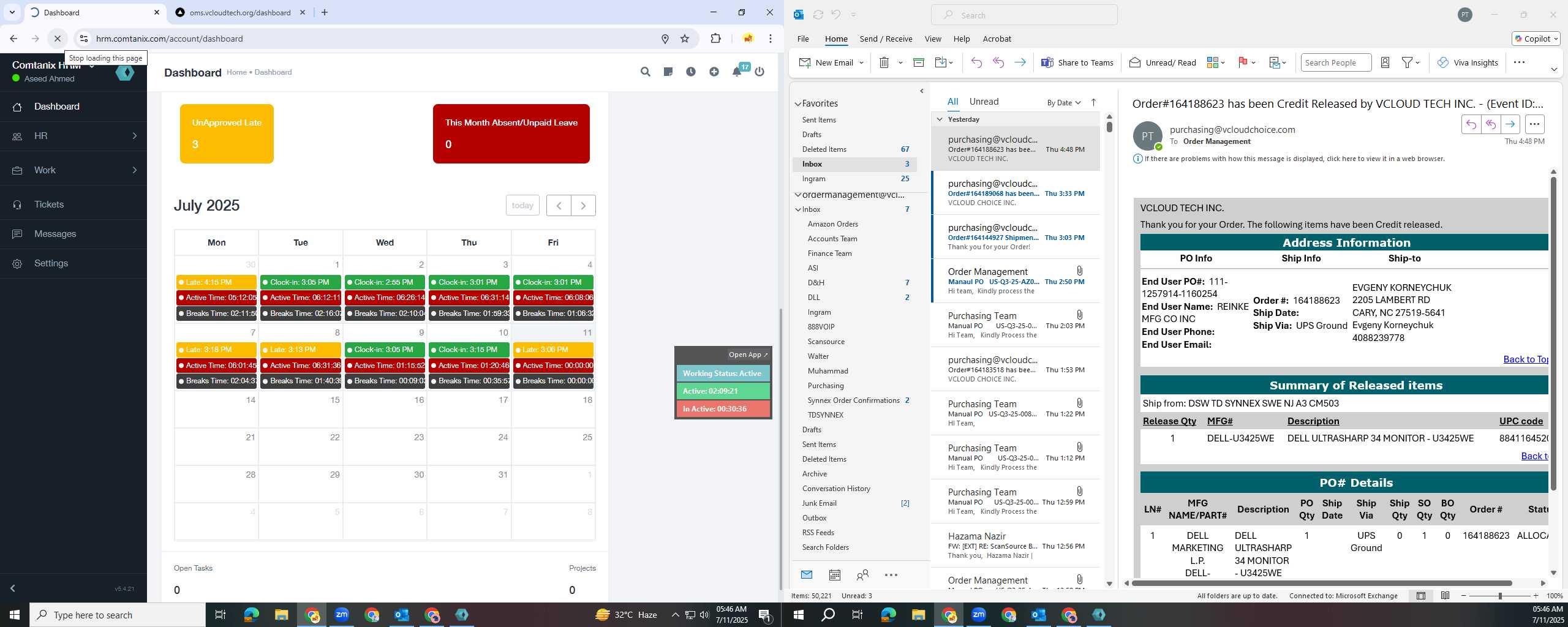The height and width of the screenshot is (627, 1568).
Task: Collapse the Outlook folder pane
Action: click(x=922, y=91)
